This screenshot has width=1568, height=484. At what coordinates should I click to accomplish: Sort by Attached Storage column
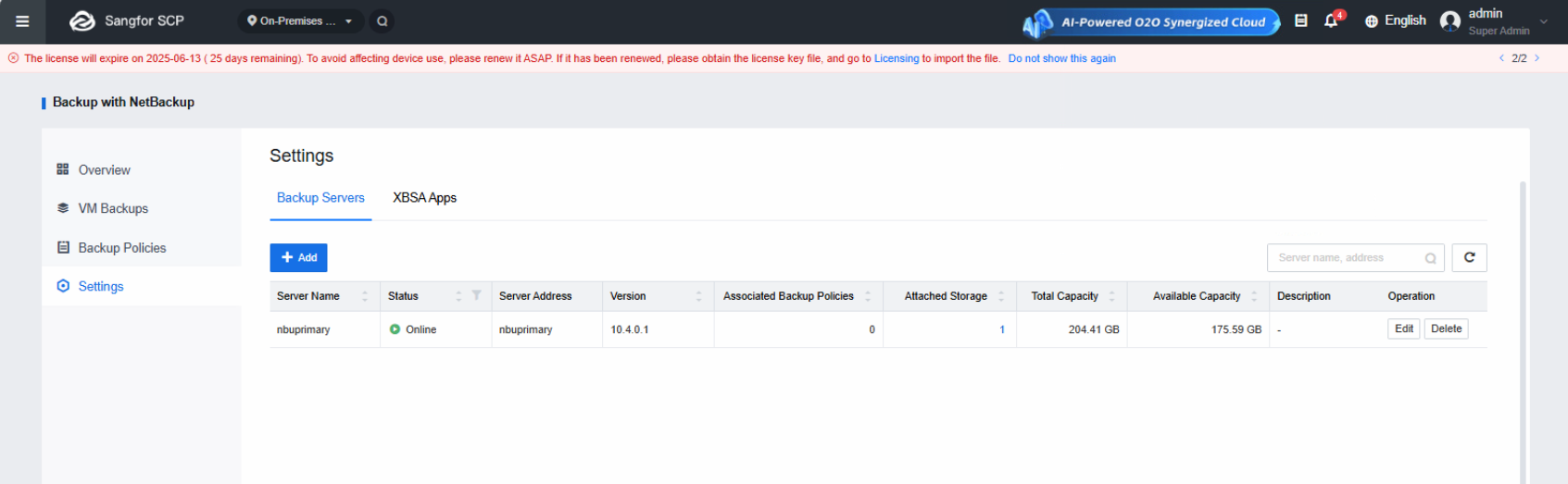(1001, 296)
